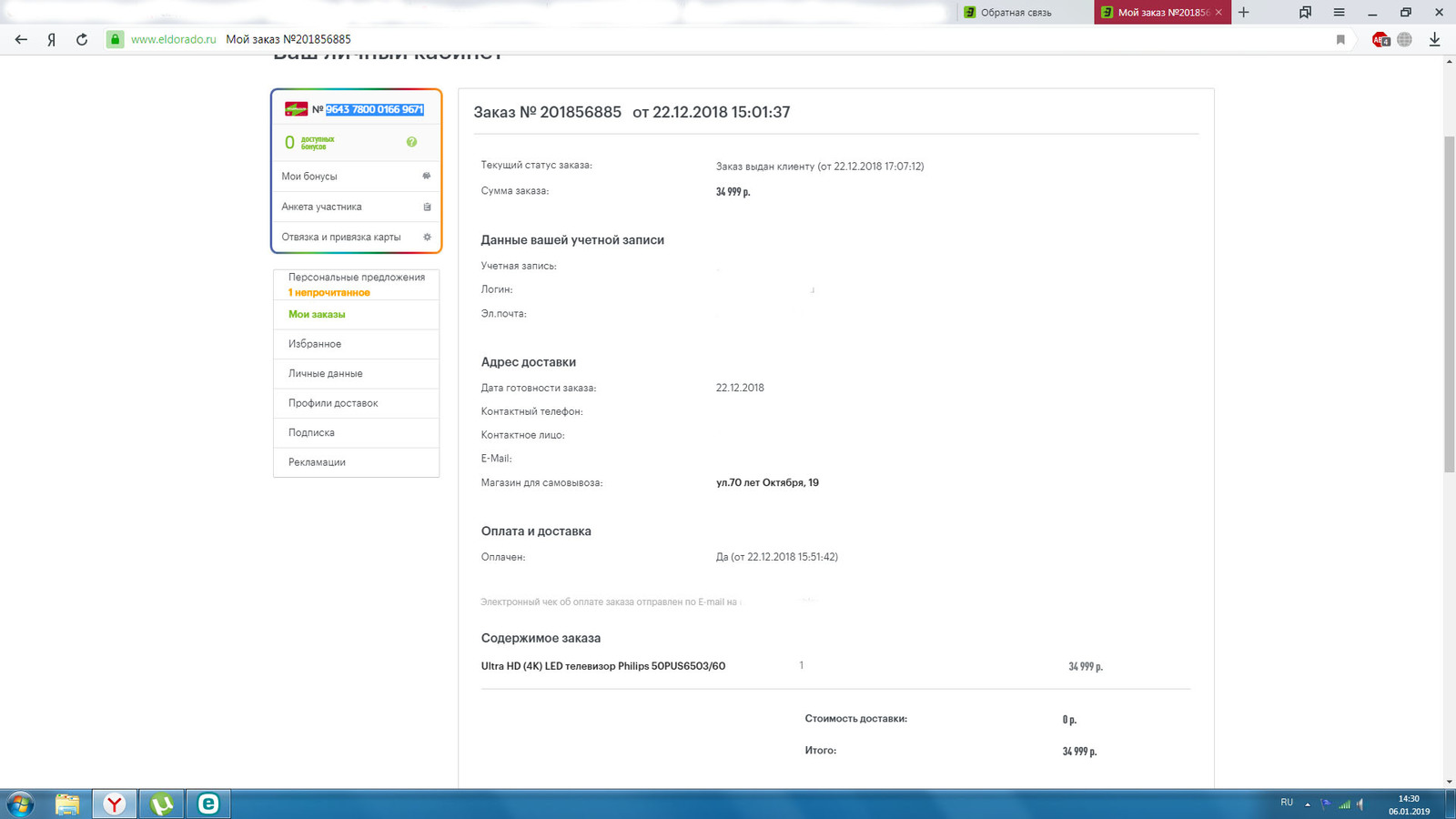Go back with the browser back arrow

[21, 39]
